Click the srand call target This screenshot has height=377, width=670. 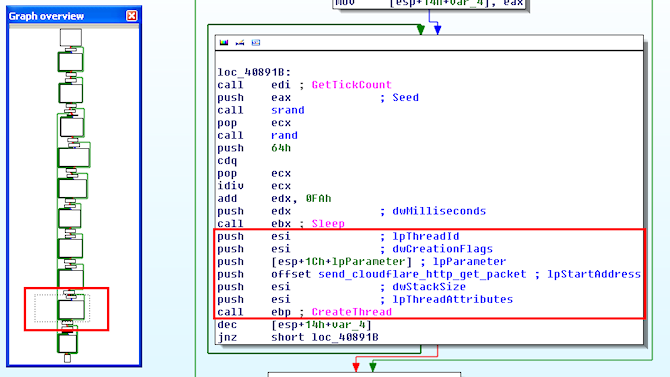(x=288, y=110)
